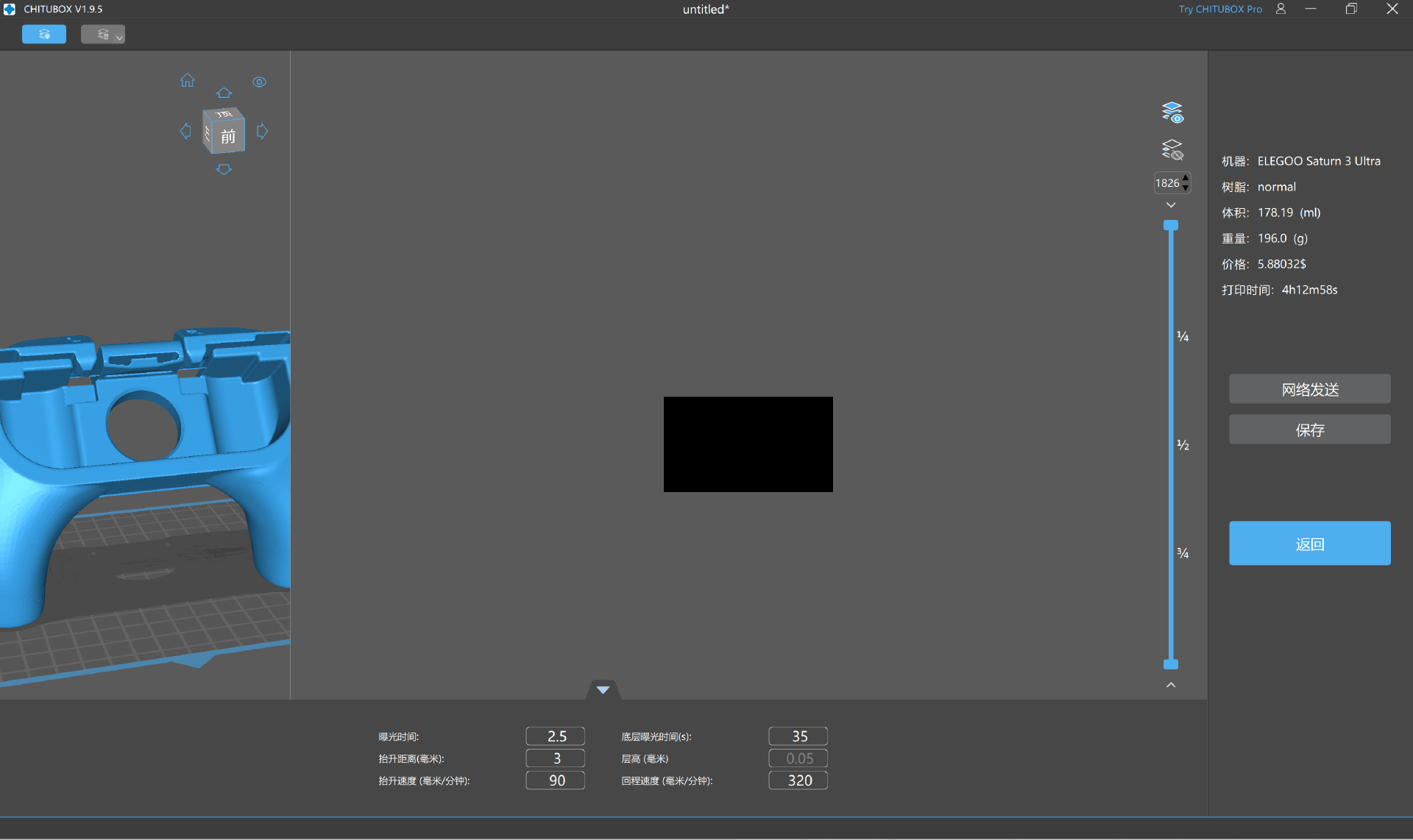Click the 网络发送 network send button
Screen dimensions: 1413x840
pos(1309,389)
